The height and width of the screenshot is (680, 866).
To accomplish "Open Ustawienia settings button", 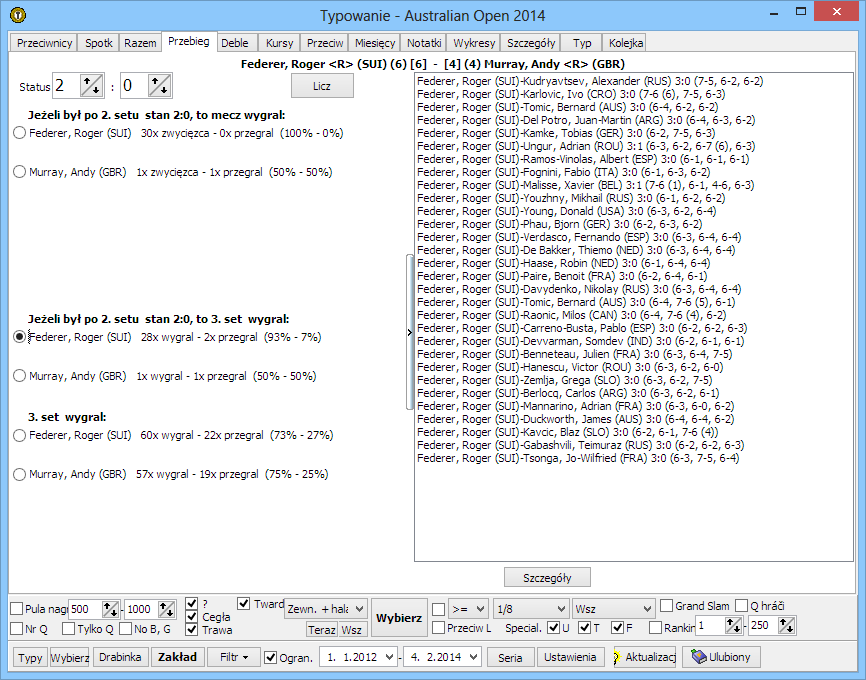I will pos(570,657).
